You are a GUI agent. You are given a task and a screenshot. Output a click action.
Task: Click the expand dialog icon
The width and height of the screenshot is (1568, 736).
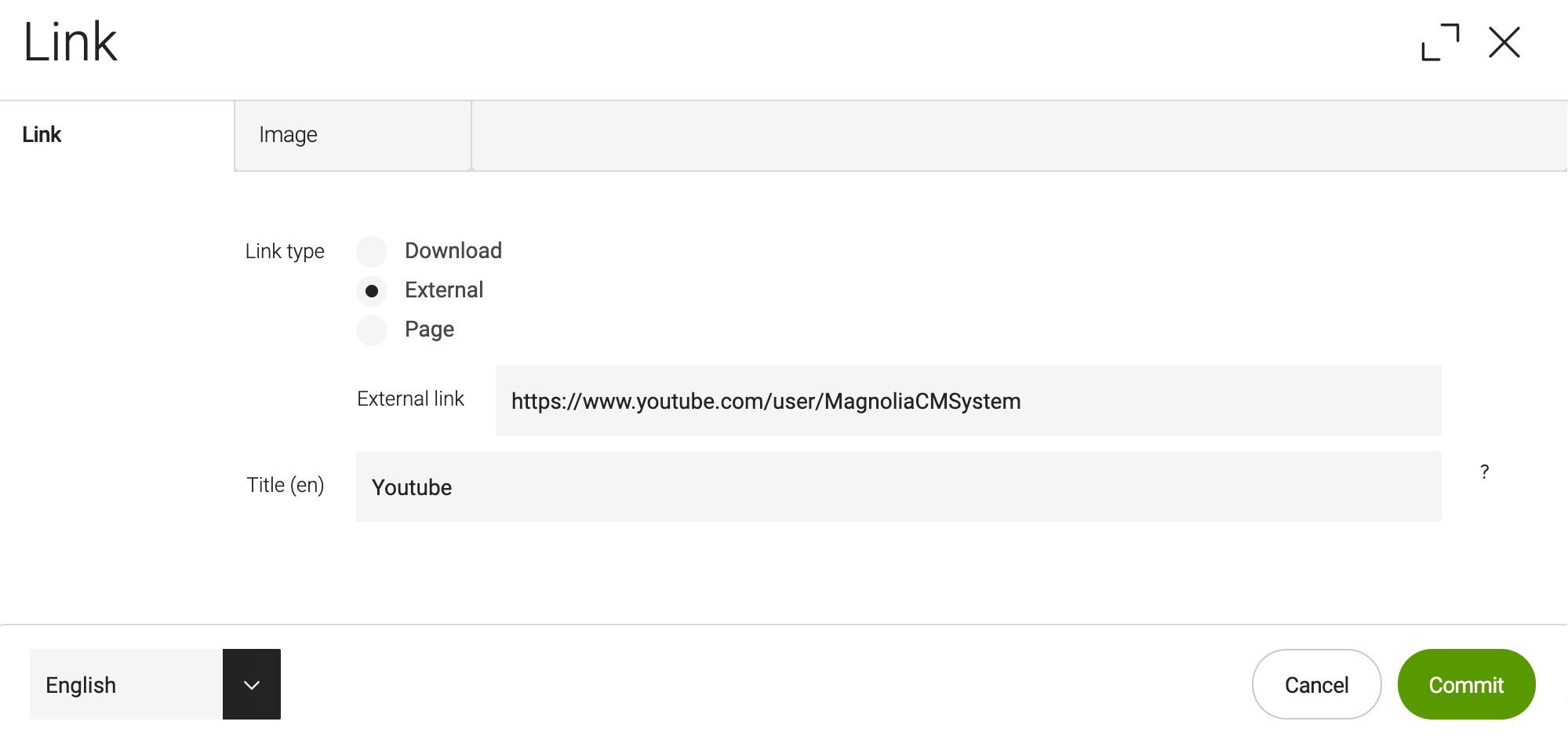pyautogui.click(x=1442, y=43)
